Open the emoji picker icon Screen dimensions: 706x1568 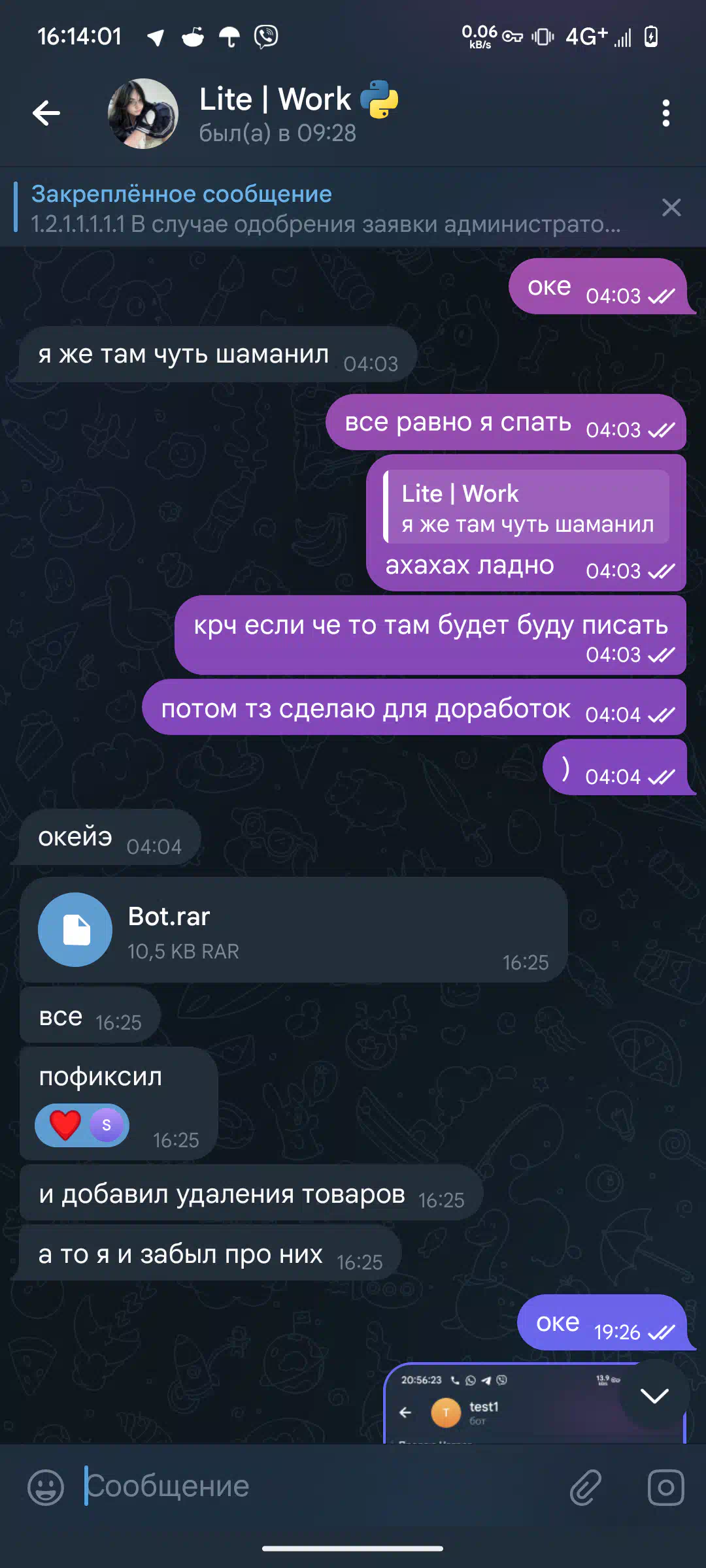[x=46, y=1488]
